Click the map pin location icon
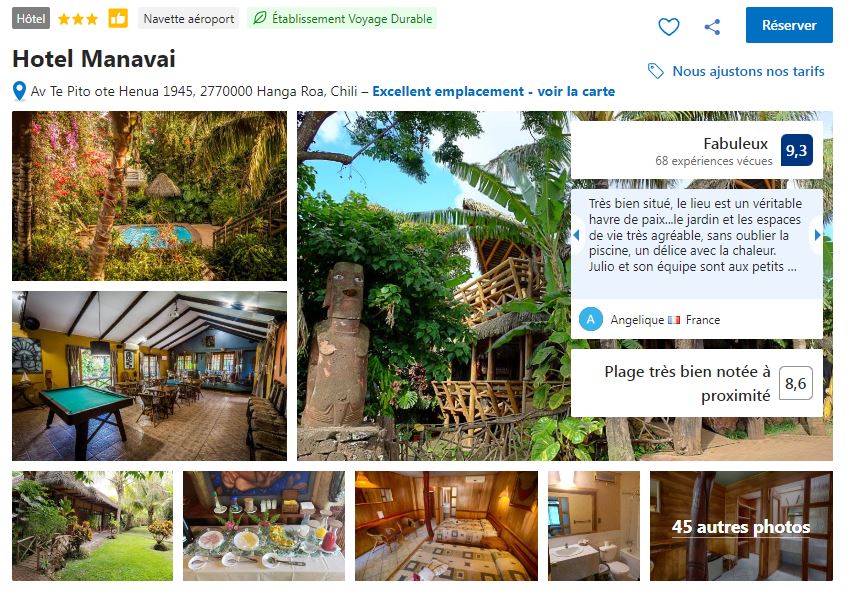 click(19, 91)
